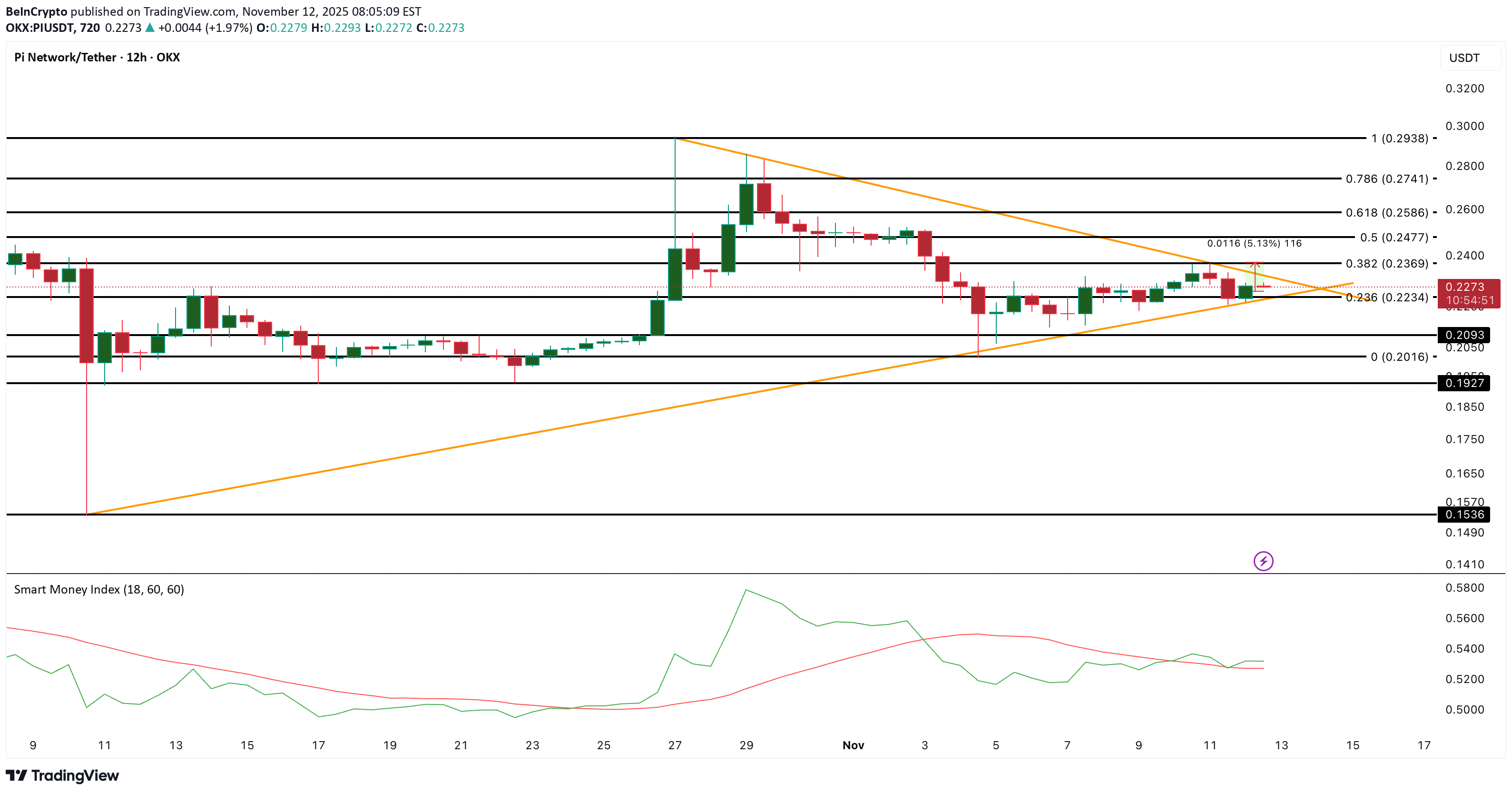Select the chart title Pi Network/Tether 12h OKX
This screenshot has height=793, width=1512.
pos(97,57)
